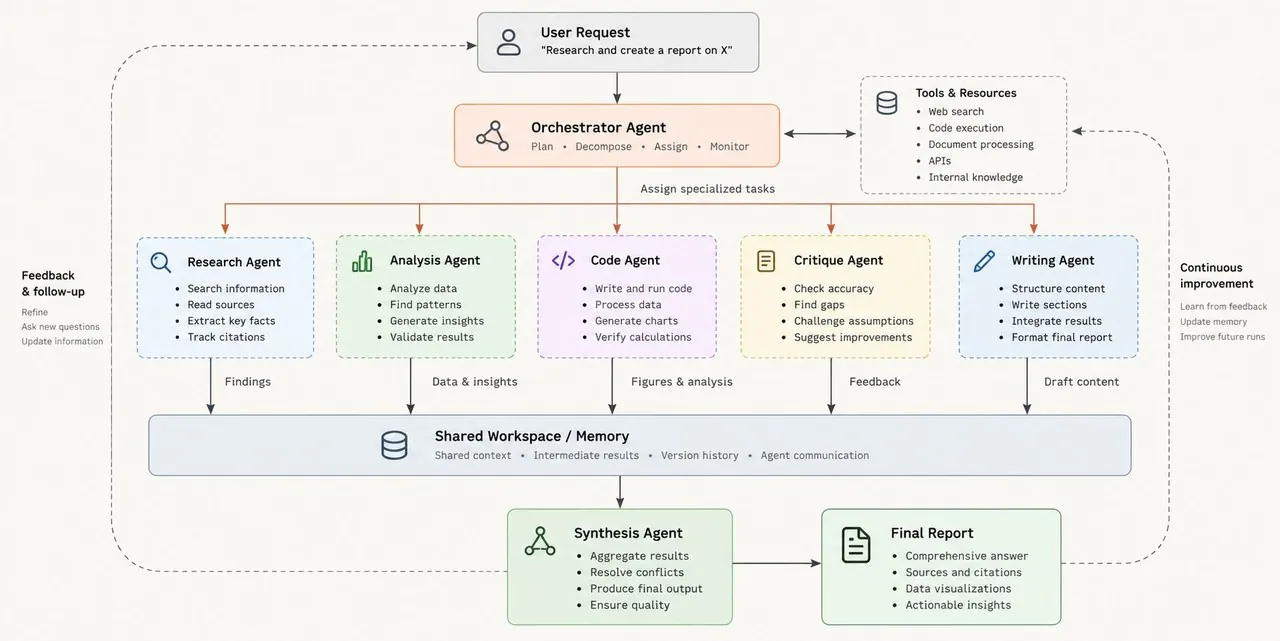Viewport: 1280px width, 641px height.
Task: Click the Shared Workspace / Memory heading
Action: pos(532,436)
